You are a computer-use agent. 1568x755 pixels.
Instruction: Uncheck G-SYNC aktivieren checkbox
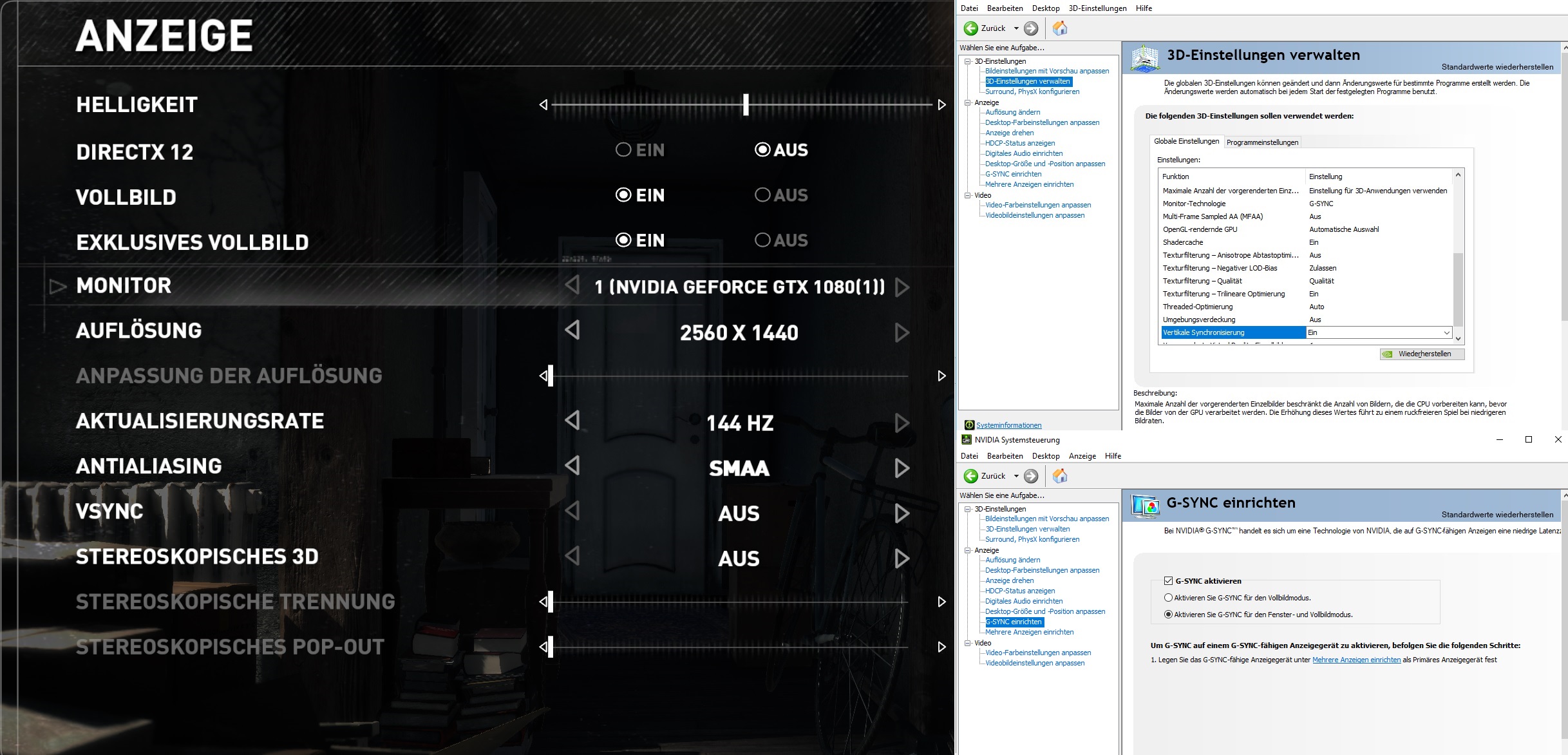(x=1168, y=580)
